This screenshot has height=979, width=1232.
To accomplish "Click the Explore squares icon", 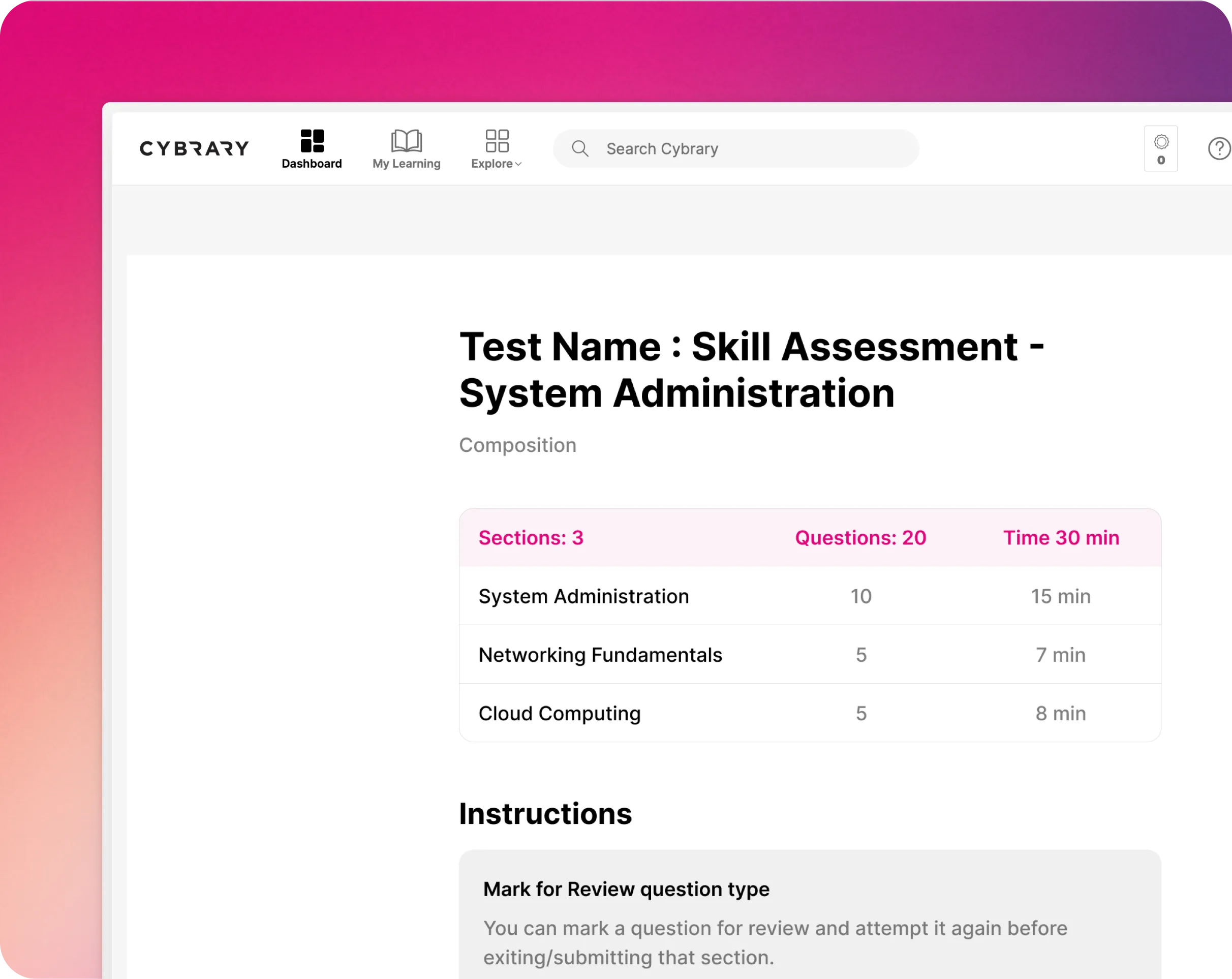I will [497, 141].
